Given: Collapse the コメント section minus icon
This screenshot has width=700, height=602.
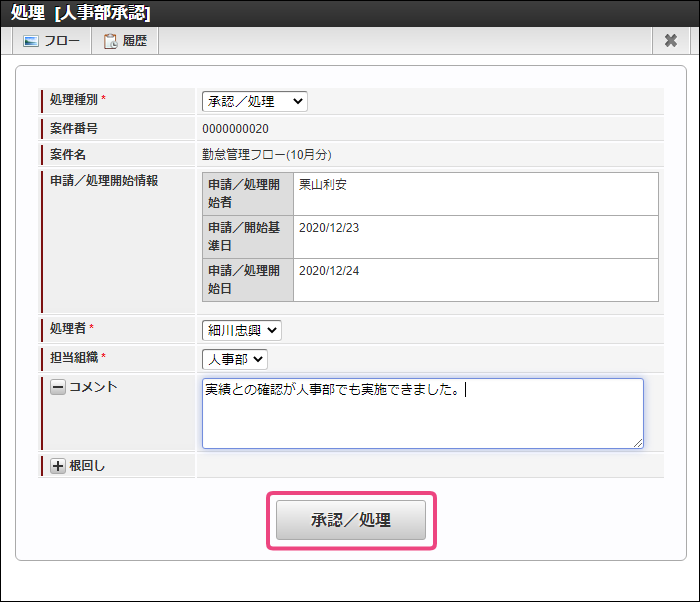Looking at the screenshot, I should pos(57,388).
